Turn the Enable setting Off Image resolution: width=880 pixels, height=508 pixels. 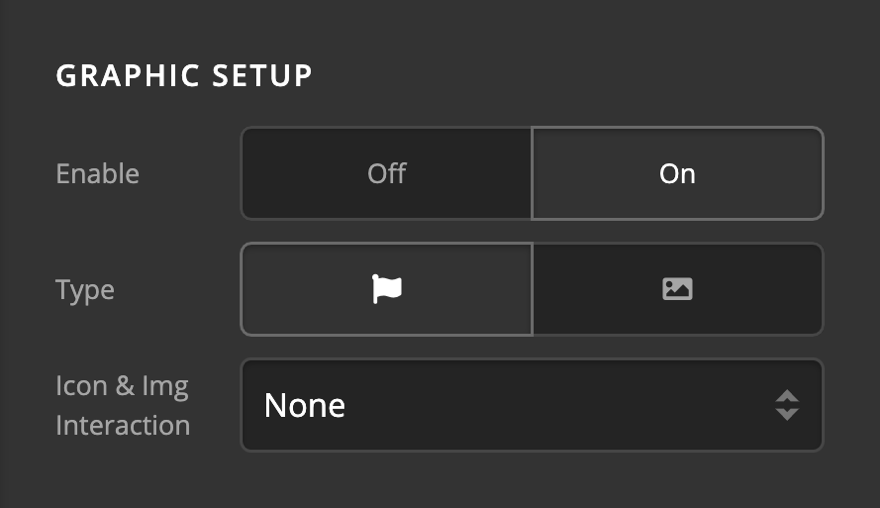(386, 173)
